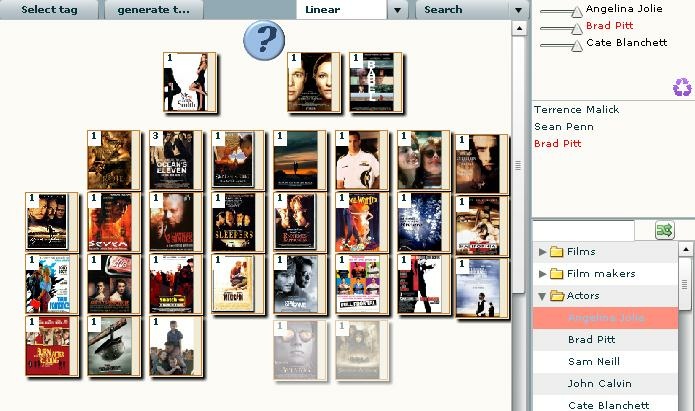The image size is (695, 411).
Task: Expand the Films folder
Action: [542, 252]
